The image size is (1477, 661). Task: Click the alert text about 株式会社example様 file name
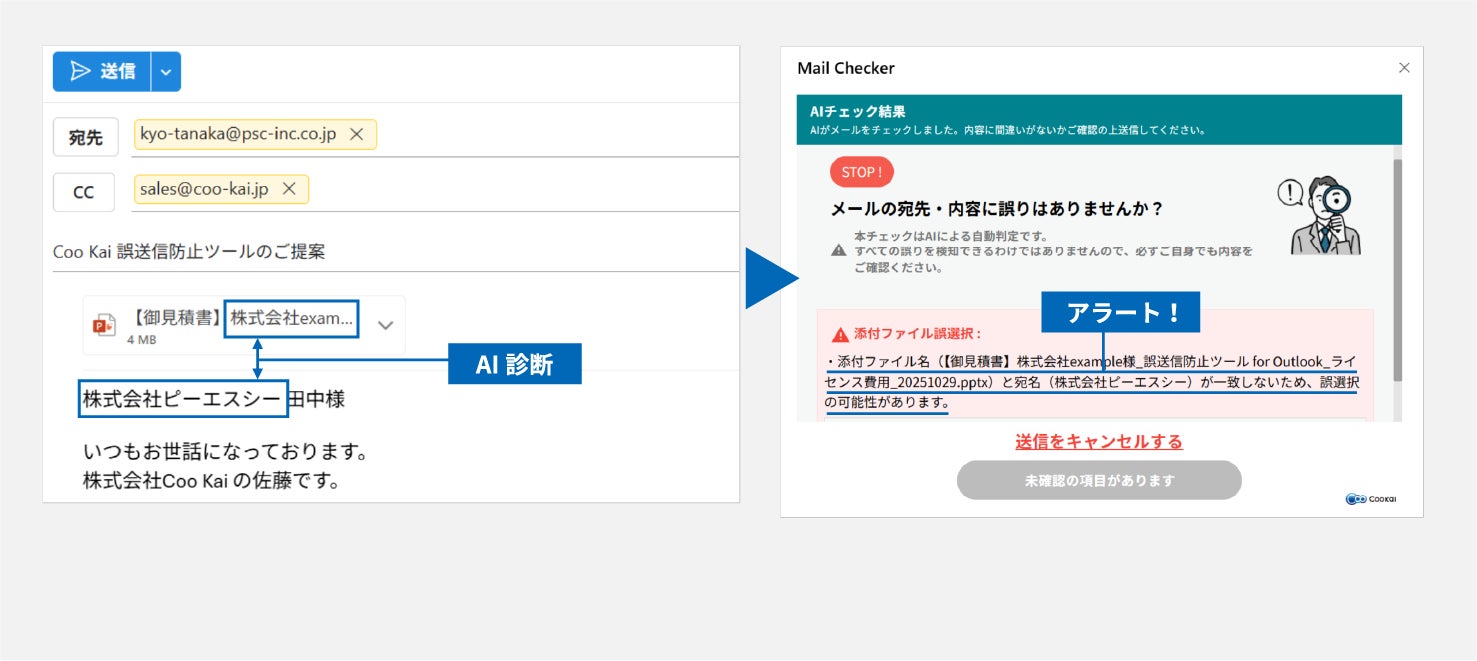pos(1093,381)
